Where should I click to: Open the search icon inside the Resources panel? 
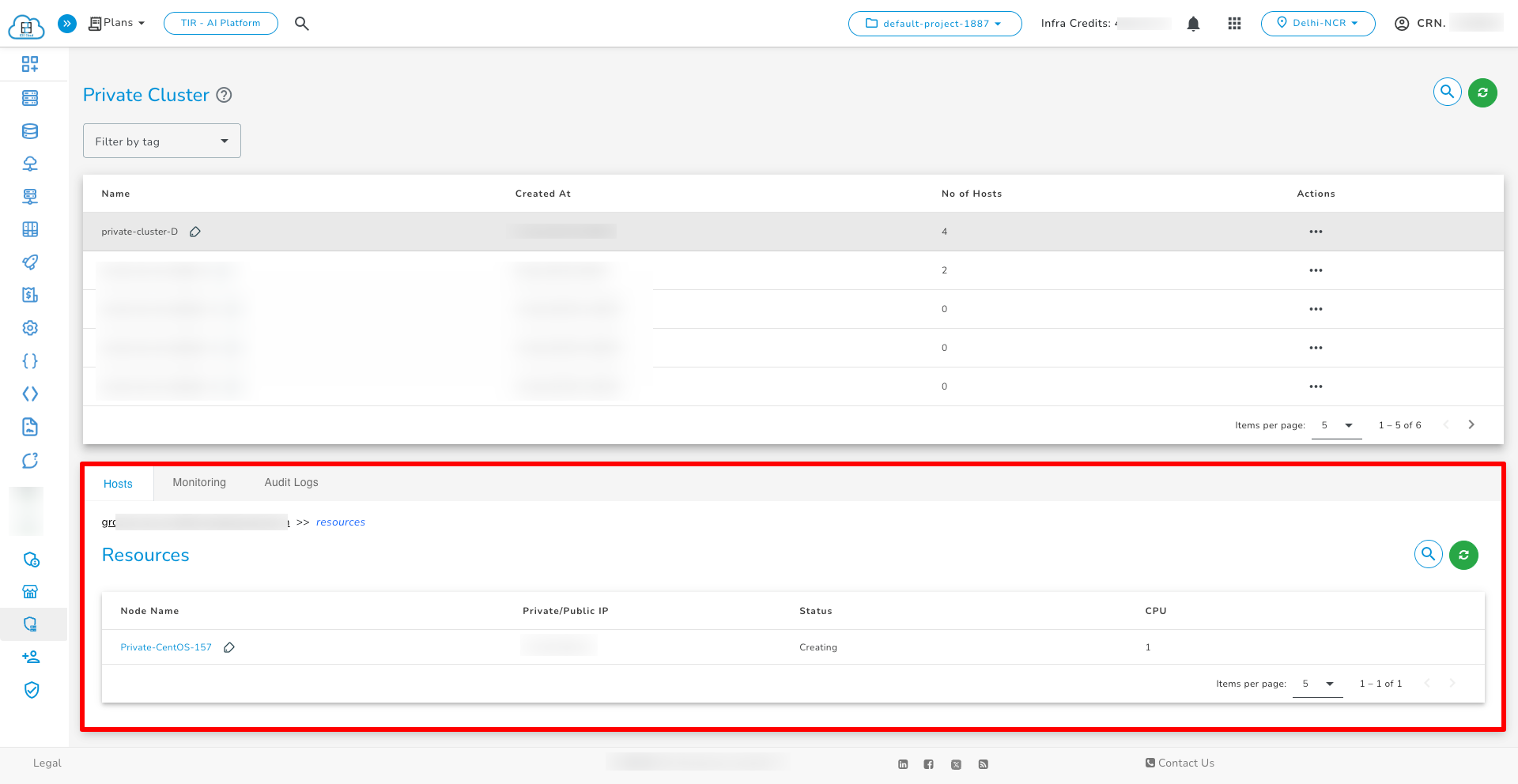tap(1428, 554)
